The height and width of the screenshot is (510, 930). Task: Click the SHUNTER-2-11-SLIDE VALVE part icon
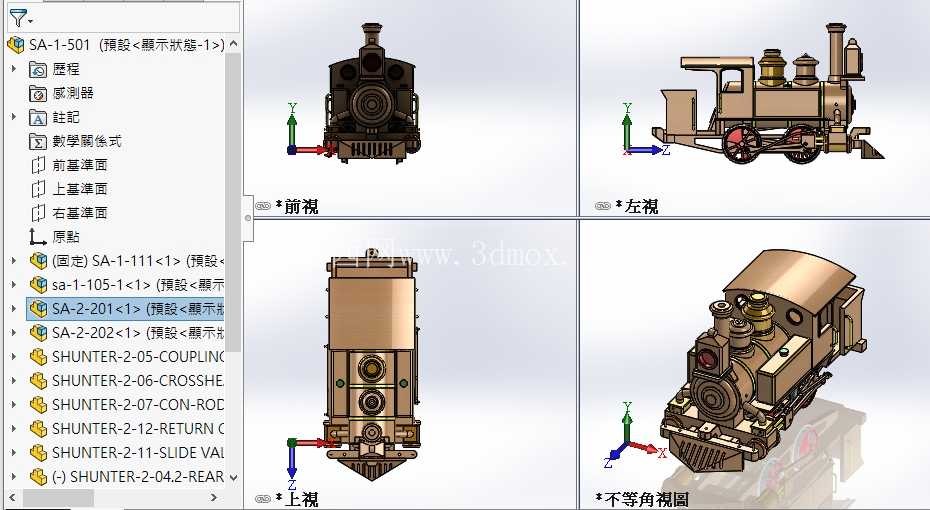tap(38, 452)
